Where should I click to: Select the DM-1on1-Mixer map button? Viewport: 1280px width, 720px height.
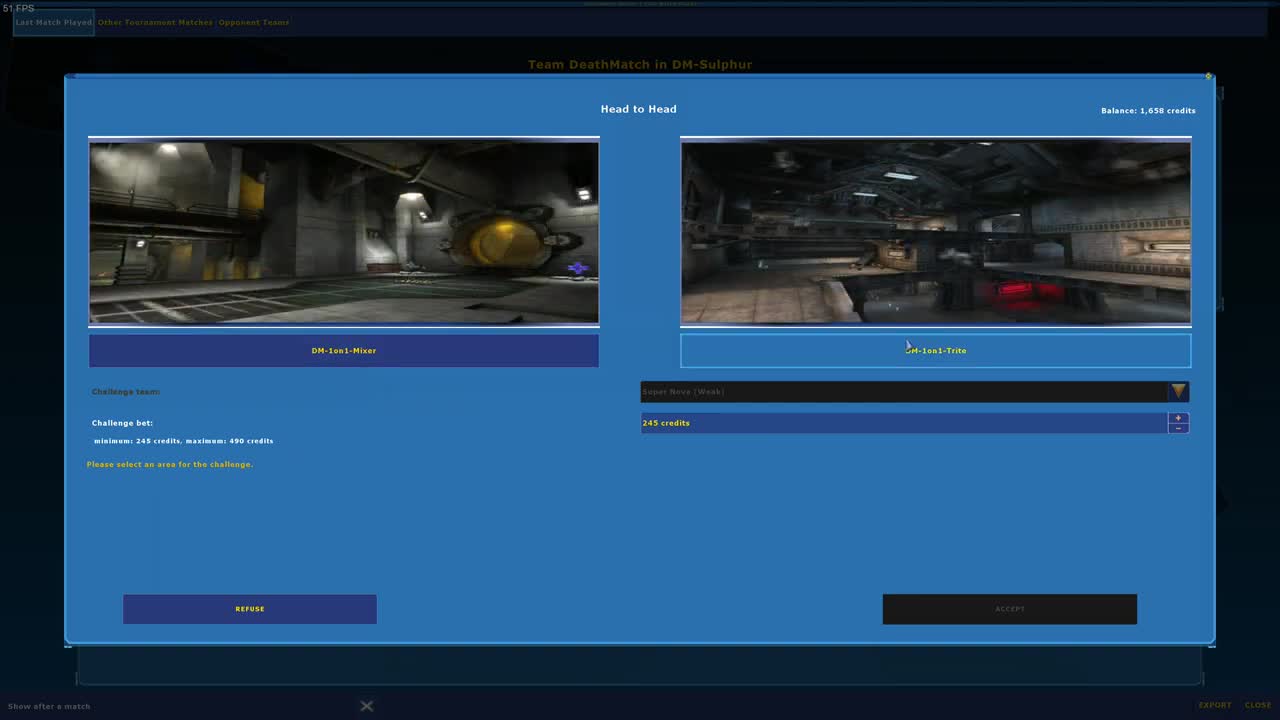(x=344, y=351)
